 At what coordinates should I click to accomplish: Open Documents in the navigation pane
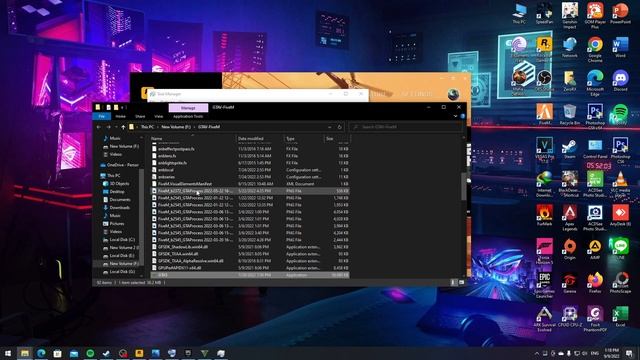117,200
